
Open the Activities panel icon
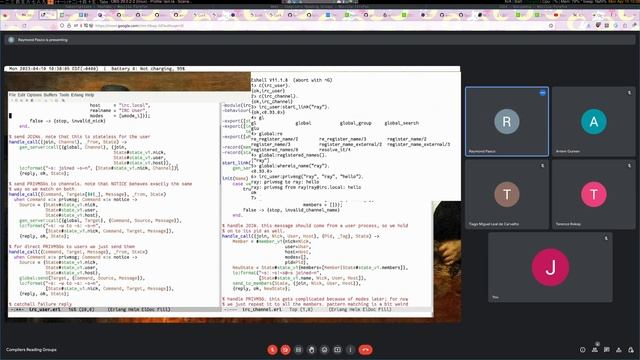tap(619, 350)
